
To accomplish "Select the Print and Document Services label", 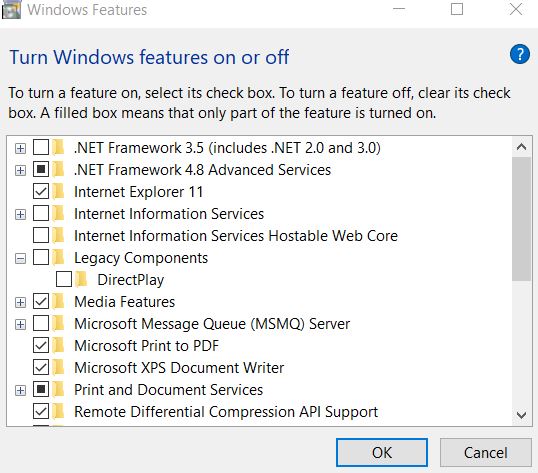I will point(168,390).
